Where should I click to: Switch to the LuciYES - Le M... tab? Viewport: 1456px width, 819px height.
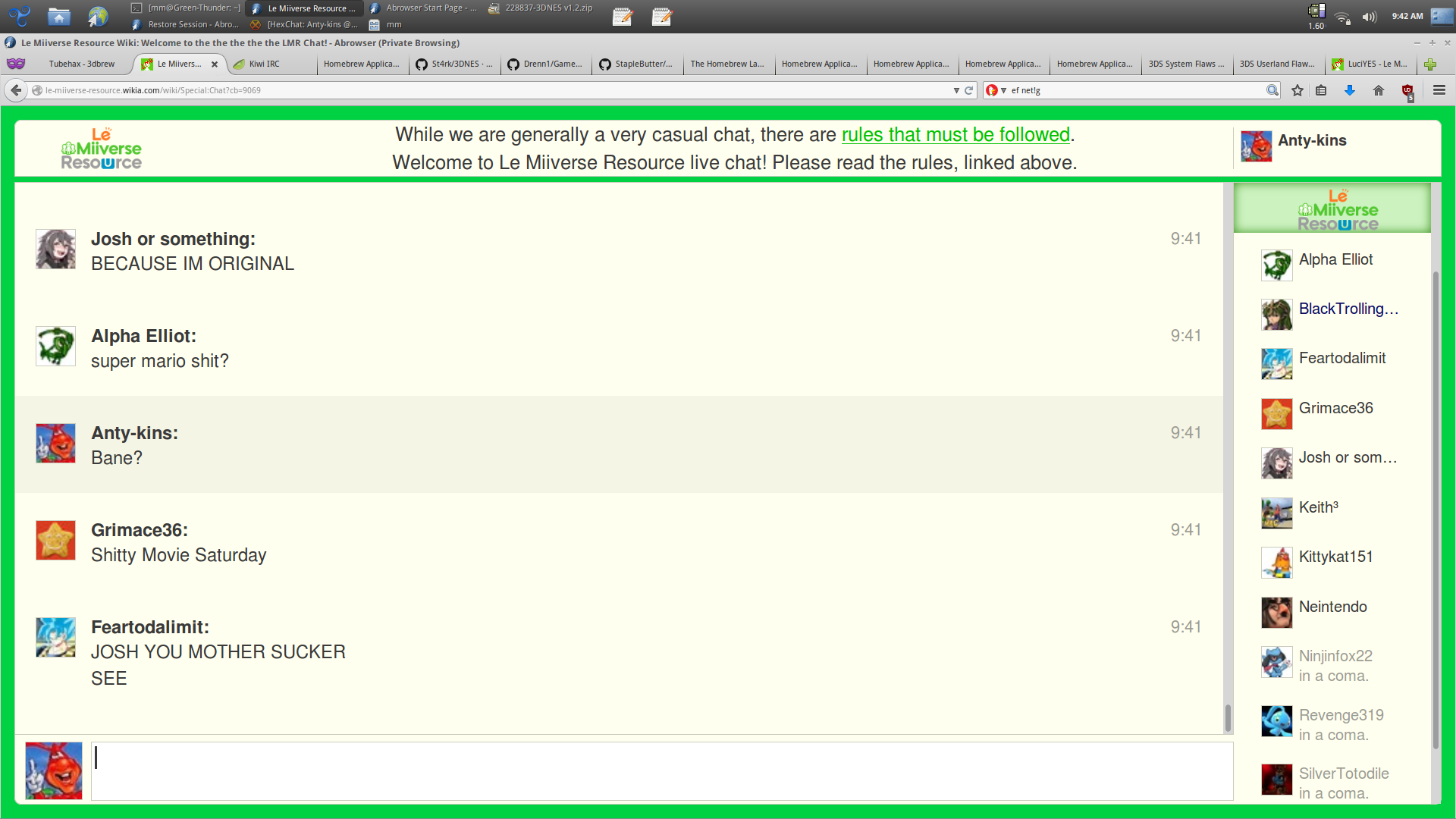[x=1371, y=64]
